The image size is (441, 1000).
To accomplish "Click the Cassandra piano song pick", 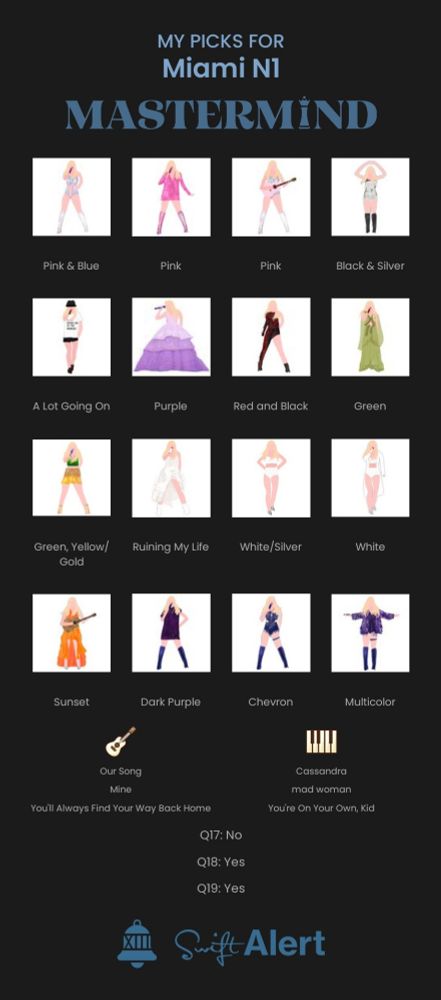I will pos(321,771).
